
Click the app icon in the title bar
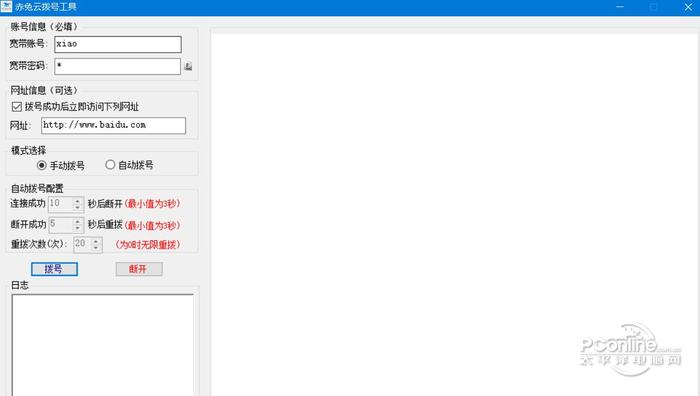click(6, 7)
